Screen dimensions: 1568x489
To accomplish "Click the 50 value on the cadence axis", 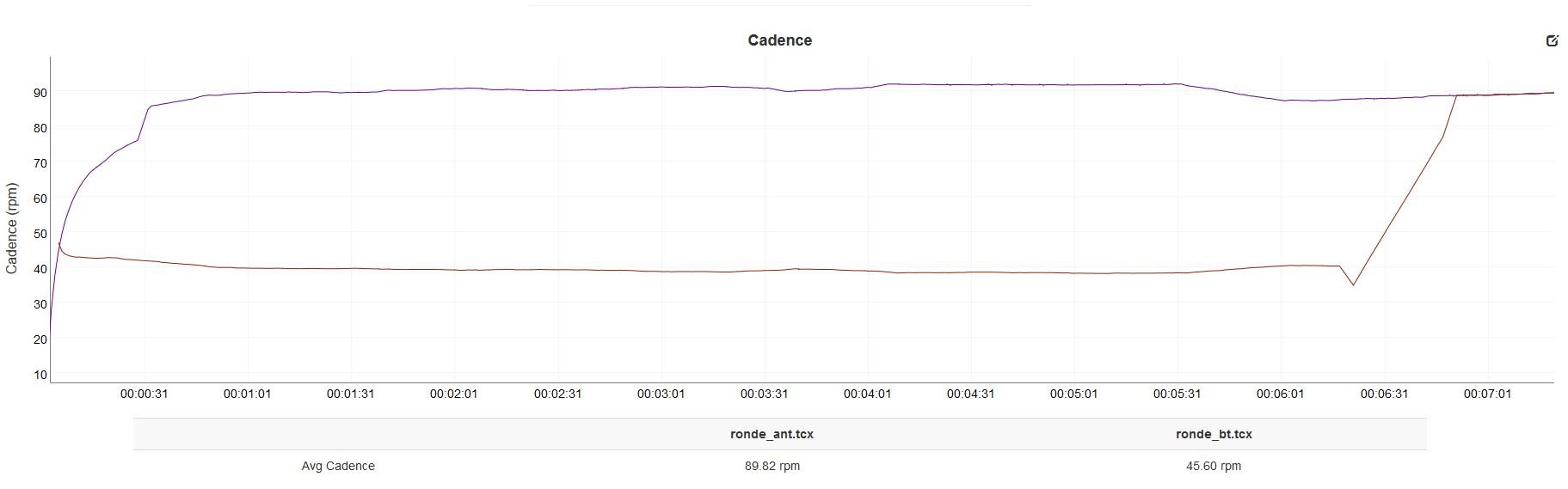I will pos(40,234).
